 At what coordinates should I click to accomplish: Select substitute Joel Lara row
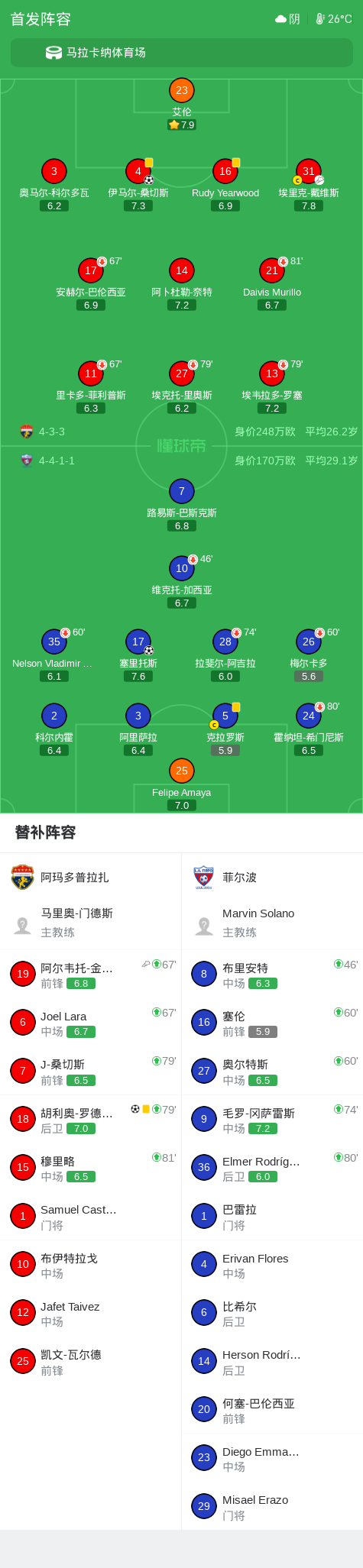tap(91, 1022)
